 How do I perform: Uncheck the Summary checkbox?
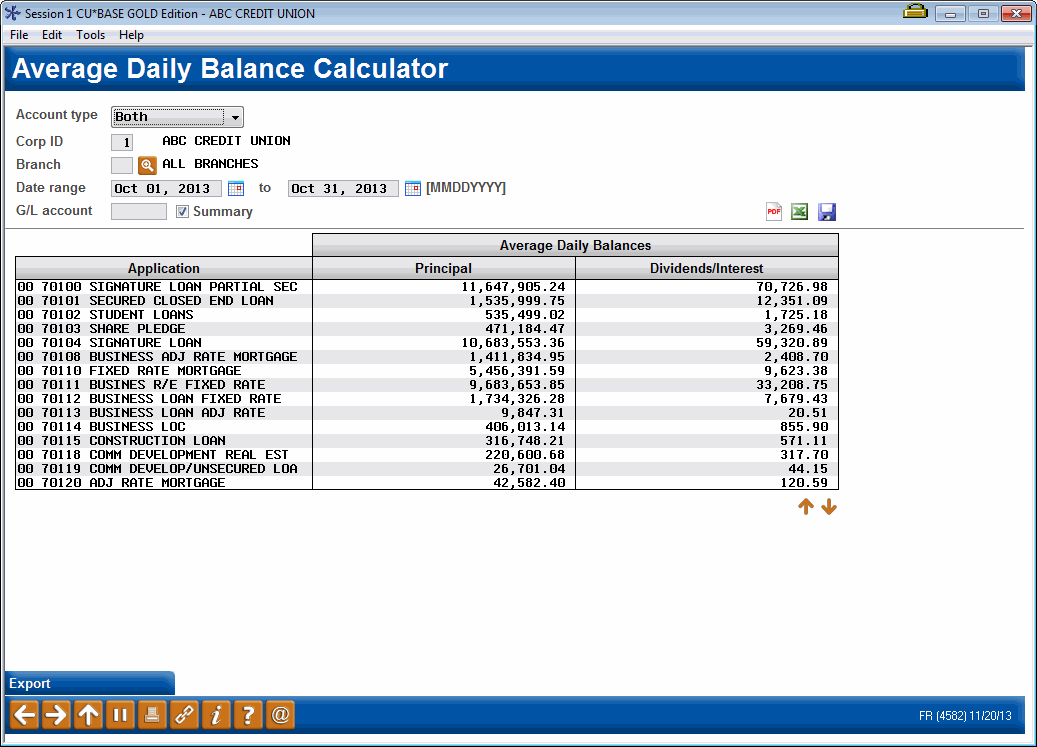tap(182, 211)
